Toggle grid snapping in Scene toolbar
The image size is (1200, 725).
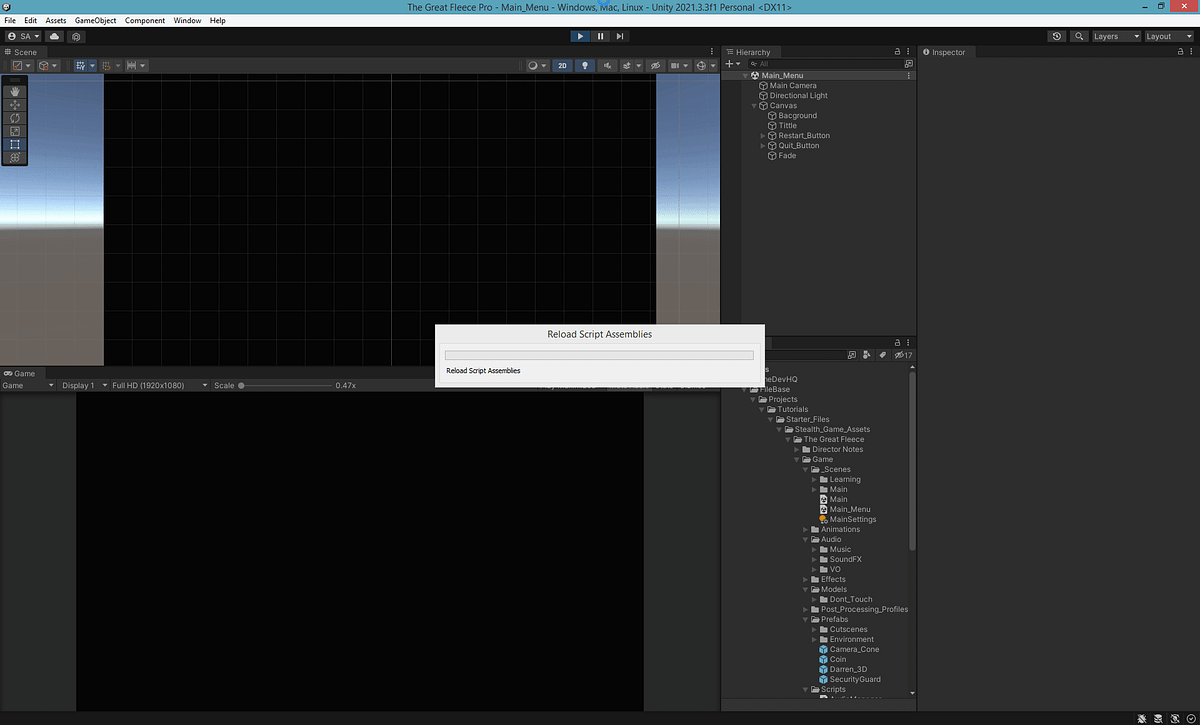[107, 65]
